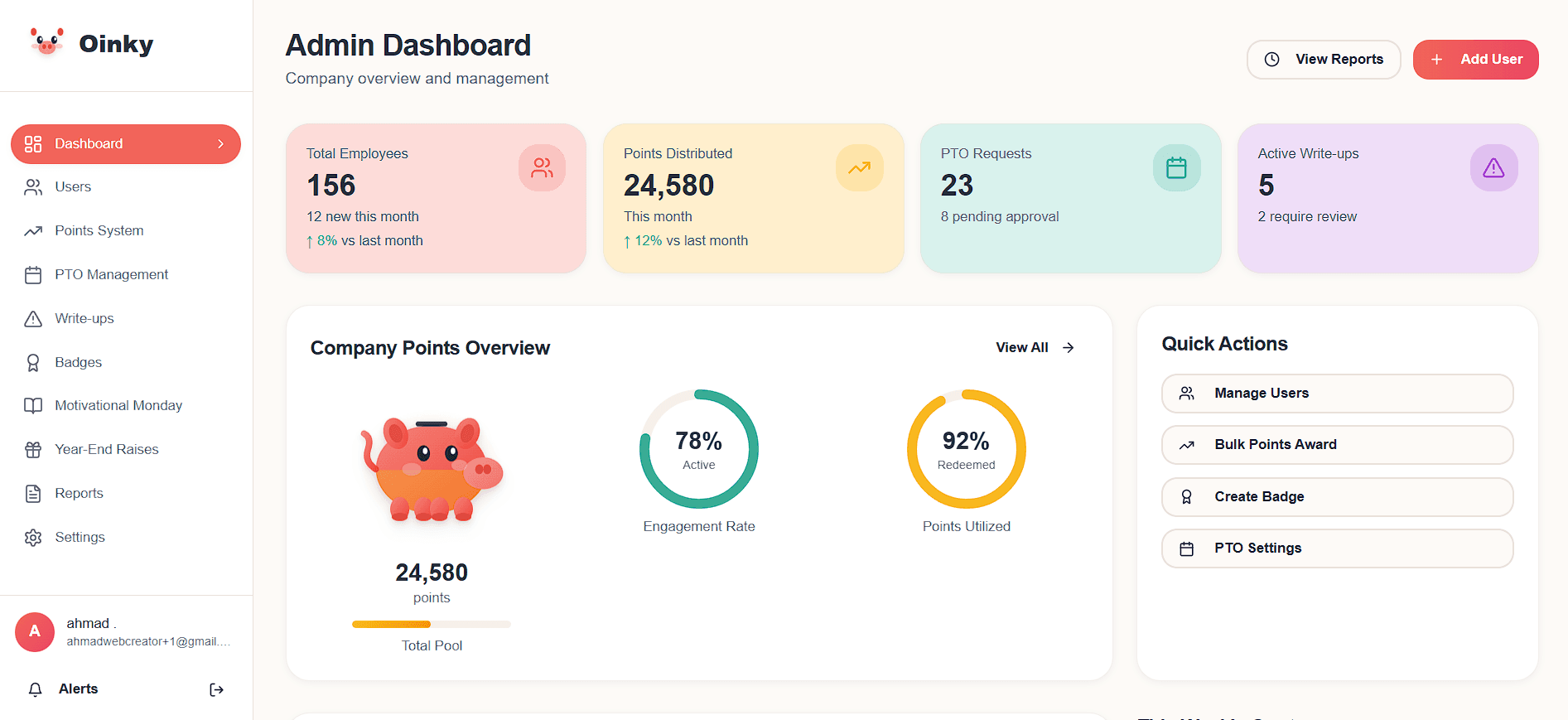Click the View Reports button
Viewport: 1568px width, 720px height.
coord(1323,60)
